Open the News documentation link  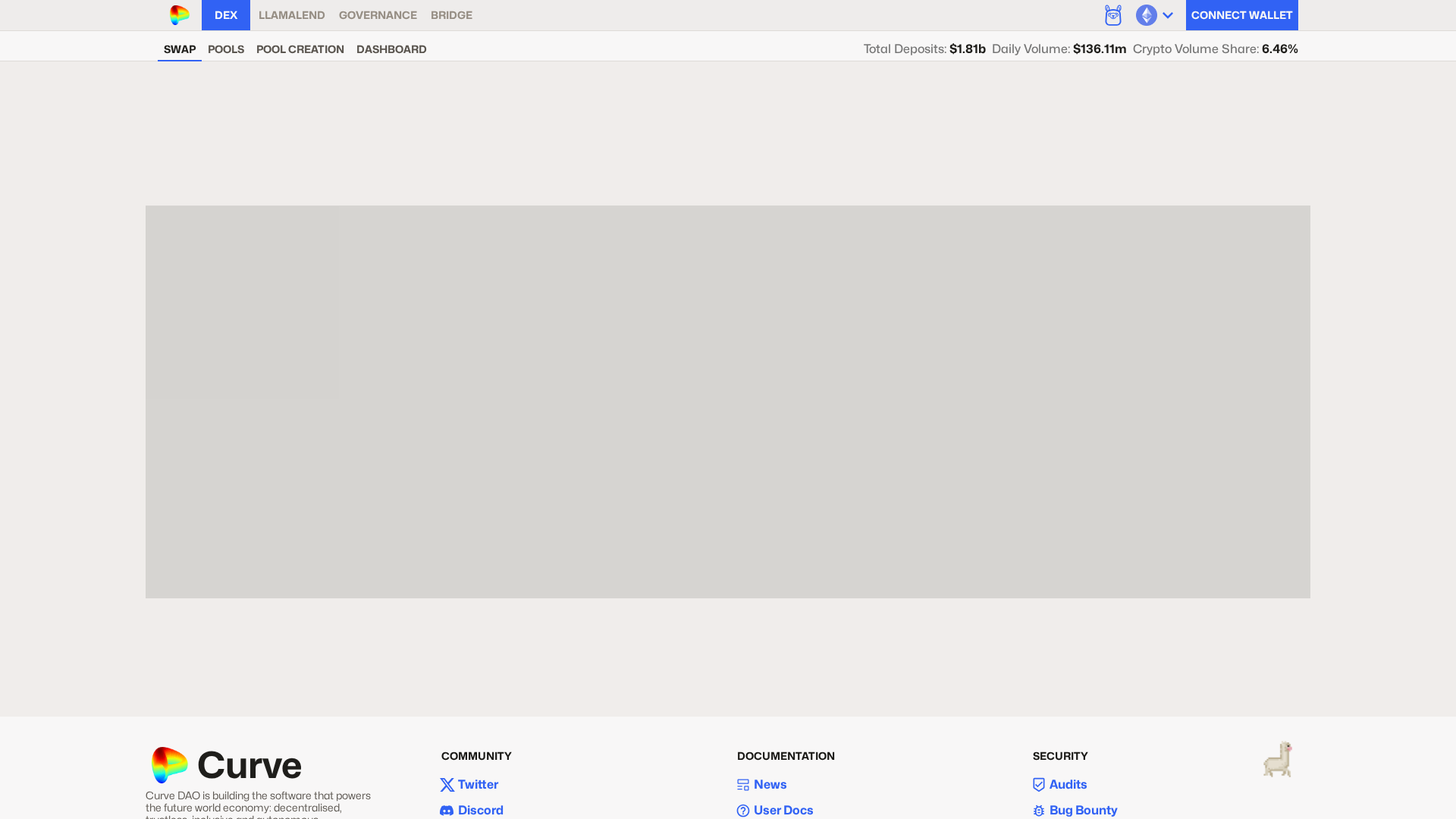[x=770, y=785]
